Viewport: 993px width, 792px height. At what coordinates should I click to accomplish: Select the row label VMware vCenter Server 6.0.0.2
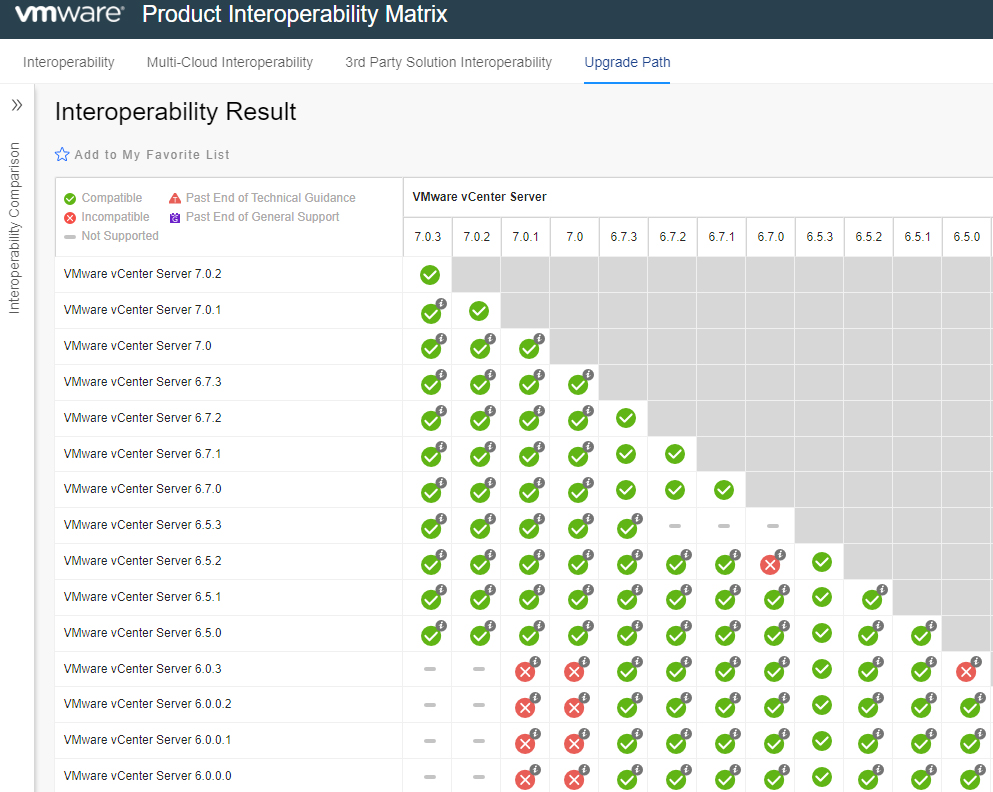(148, 704)
